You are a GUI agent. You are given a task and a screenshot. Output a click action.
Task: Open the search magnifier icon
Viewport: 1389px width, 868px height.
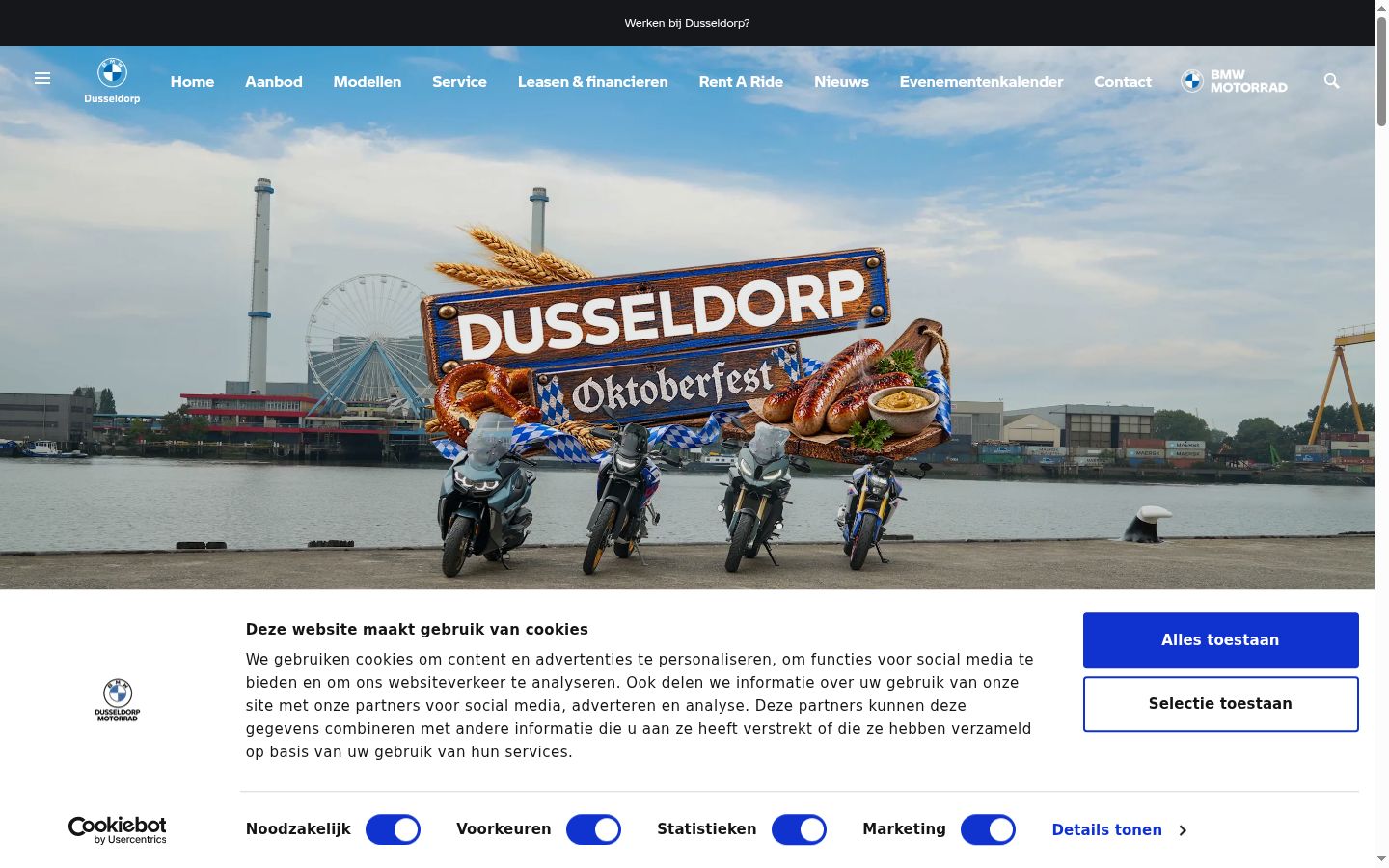tap(1332, 81)
